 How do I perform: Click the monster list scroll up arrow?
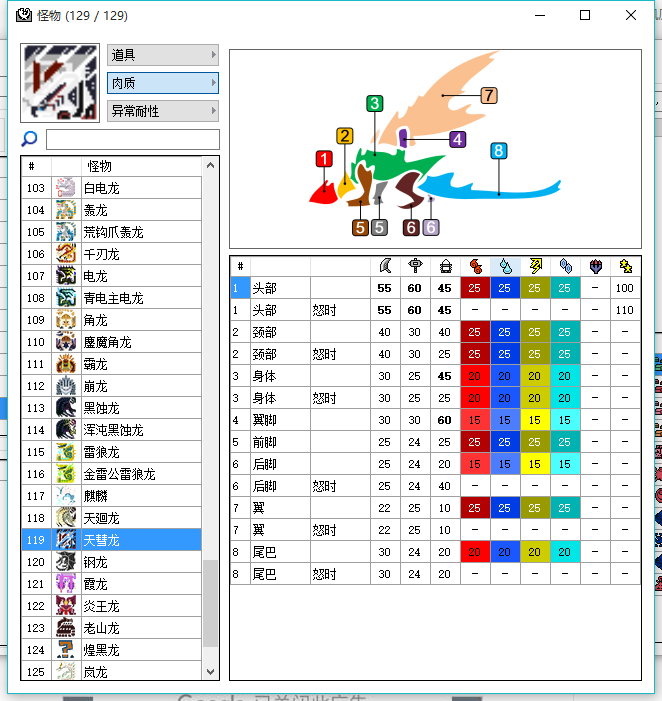(x=211, y=166)
